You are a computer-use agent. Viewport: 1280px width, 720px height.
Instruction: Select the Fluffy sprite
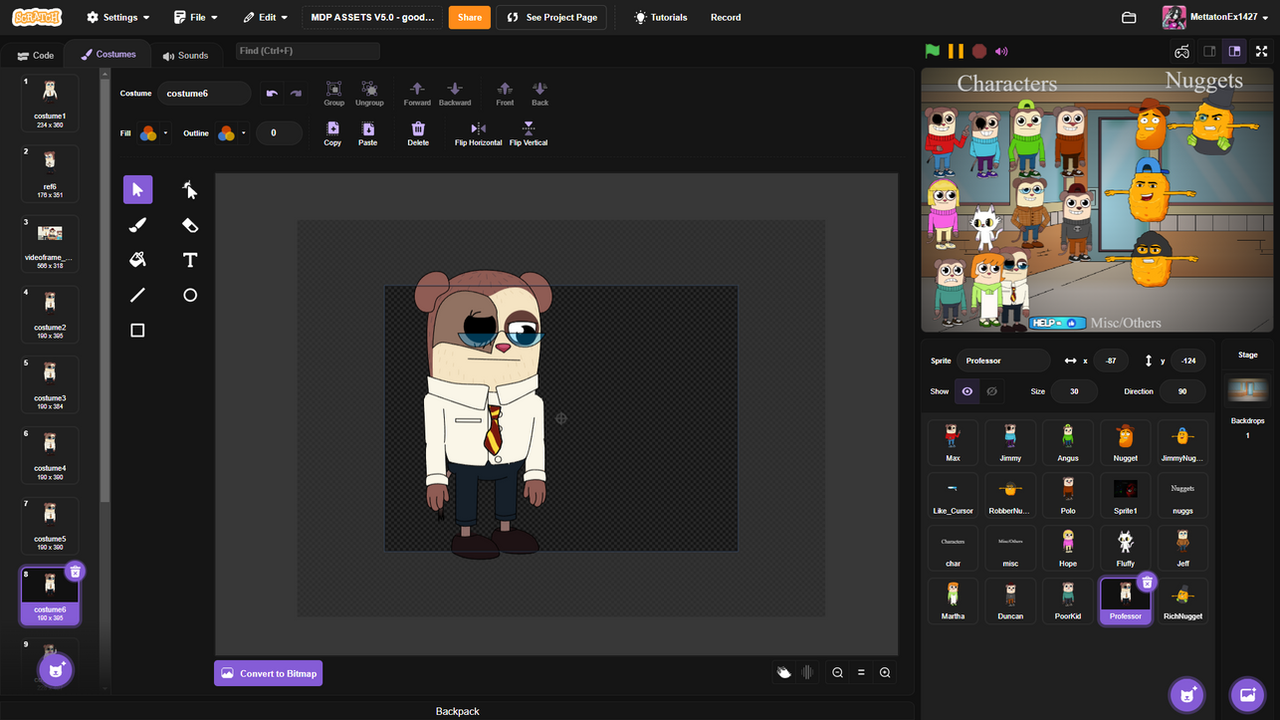pos(1125,548)
